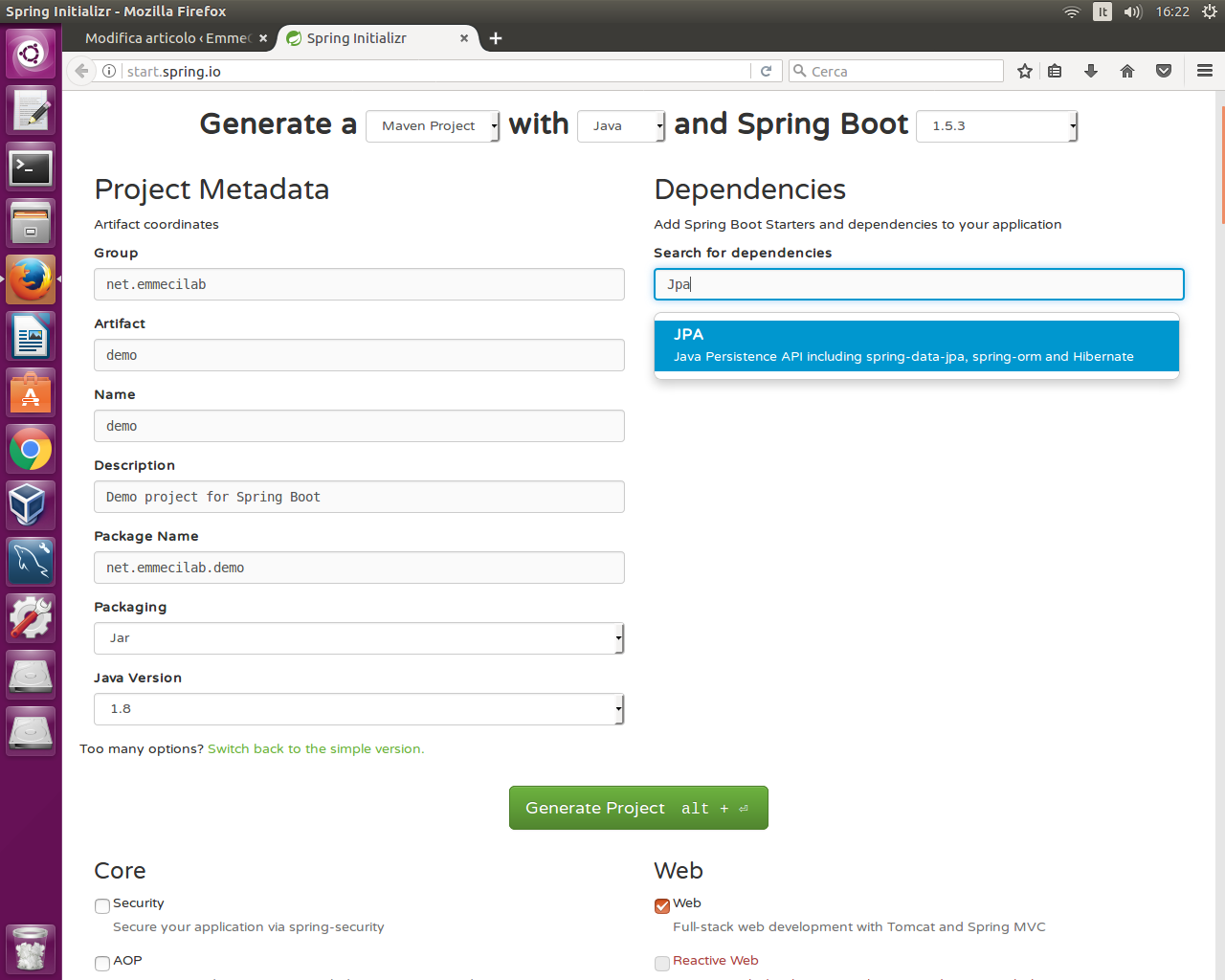Click Generate Project button
This screenshot has width=1225, height=980.
(x=638, y=808)
